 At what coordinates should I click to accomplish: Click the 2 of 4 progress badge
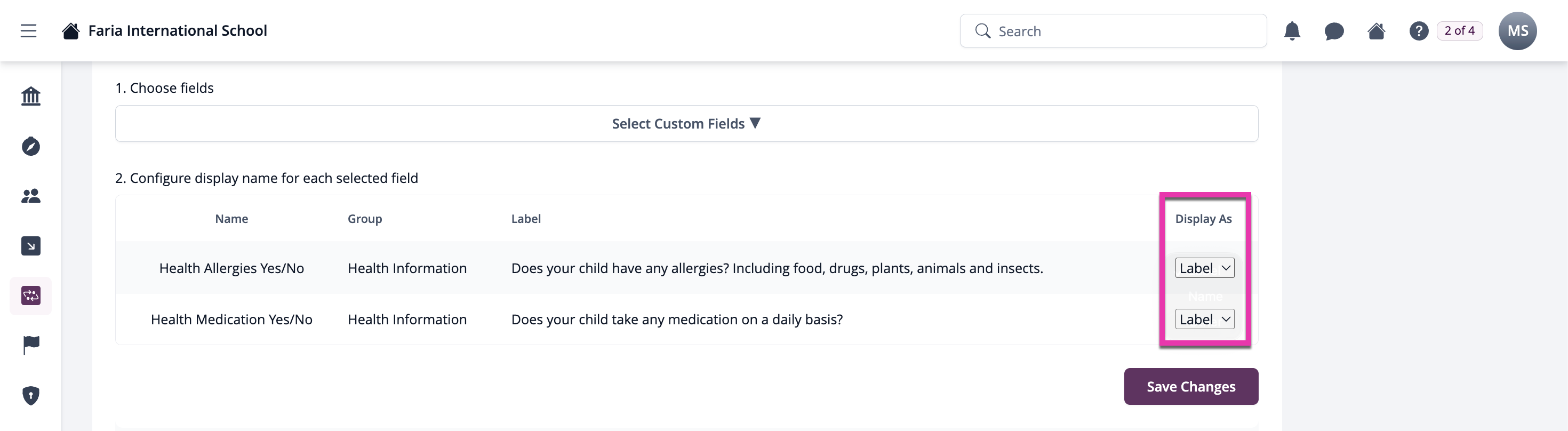tap(1459, 31)
